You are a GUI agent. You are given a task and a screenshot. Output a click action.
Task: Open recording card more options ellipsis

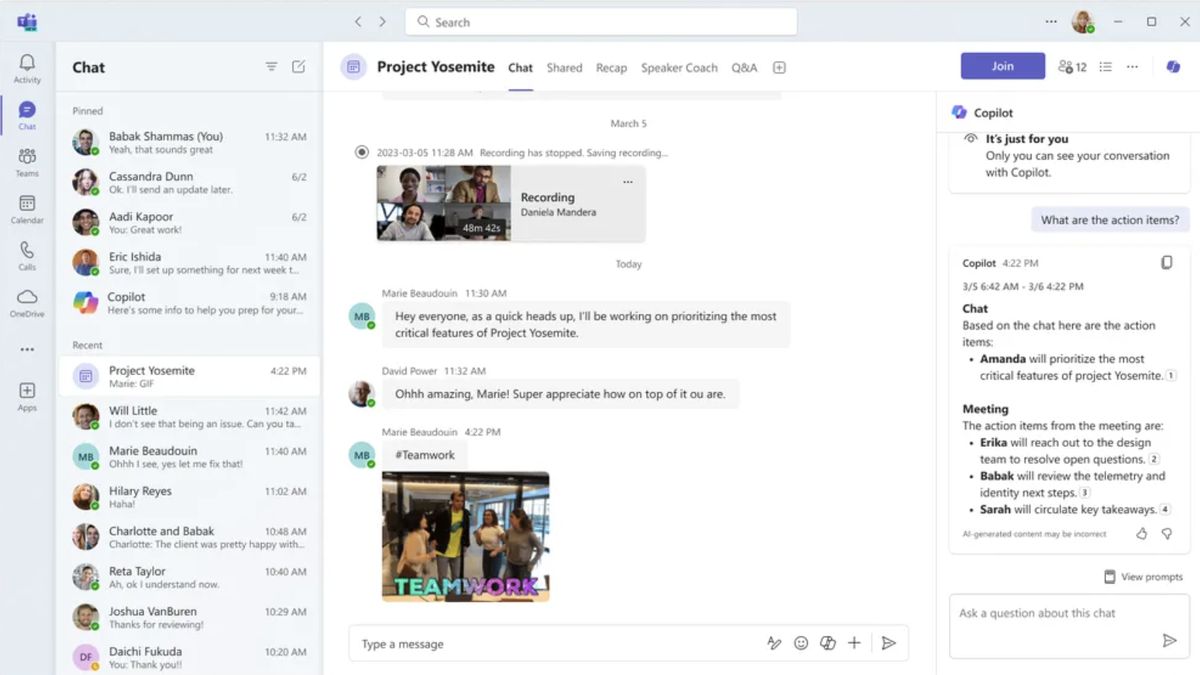pos(628,182)
